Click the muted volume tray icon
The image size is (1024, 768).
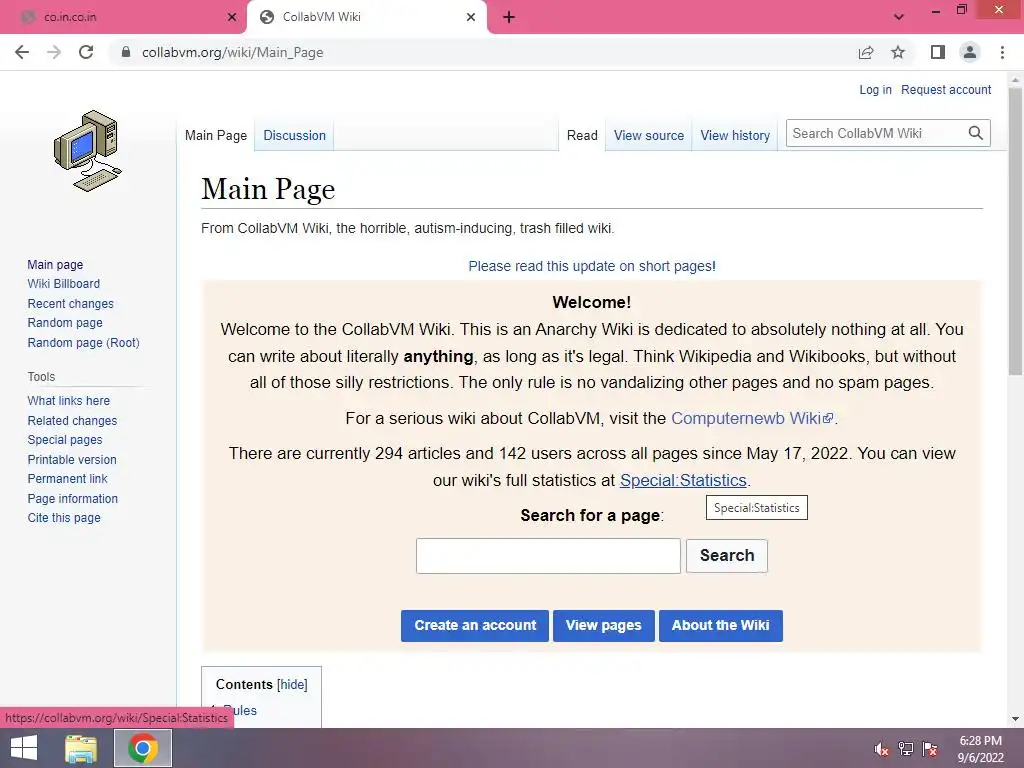[882, 749]
